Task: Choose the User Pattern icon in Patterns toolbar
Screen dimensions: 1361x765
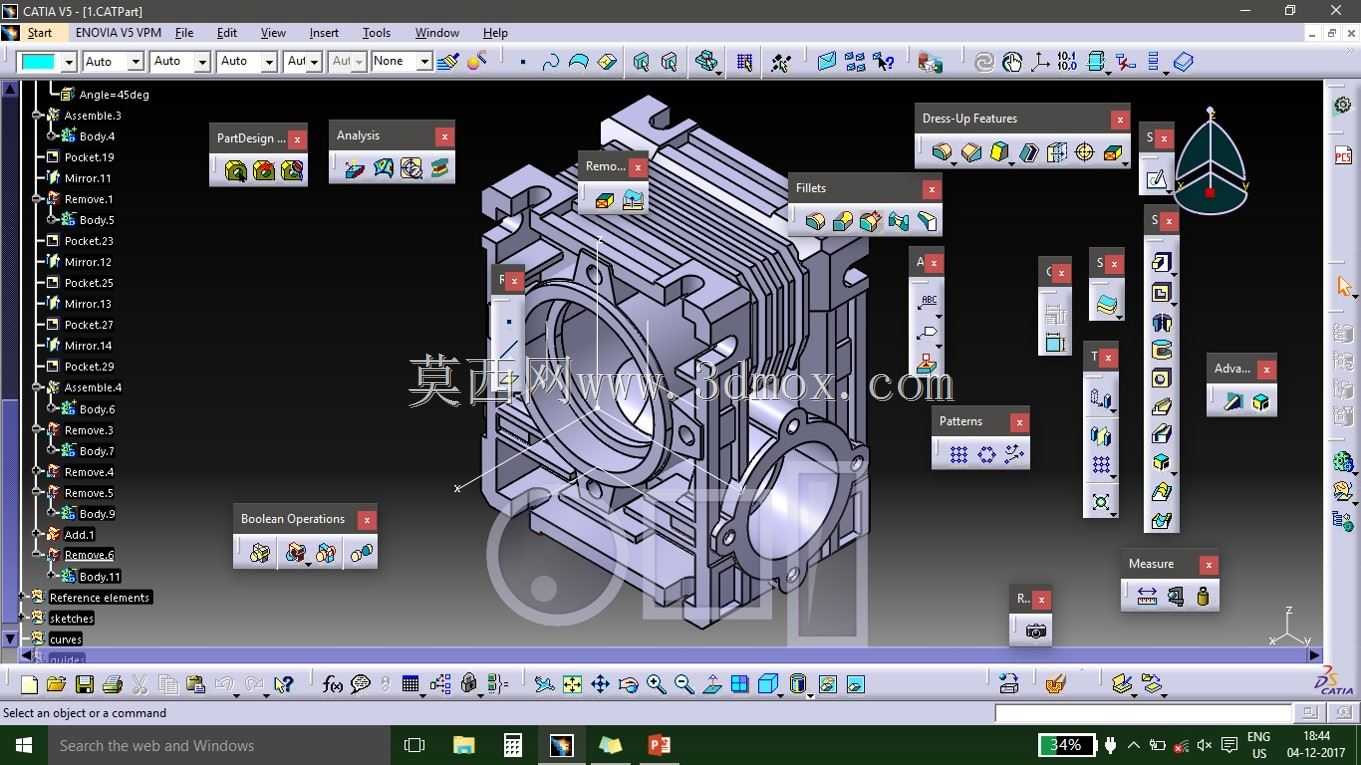Action: pyautogui.click(x=1014, y=455)
